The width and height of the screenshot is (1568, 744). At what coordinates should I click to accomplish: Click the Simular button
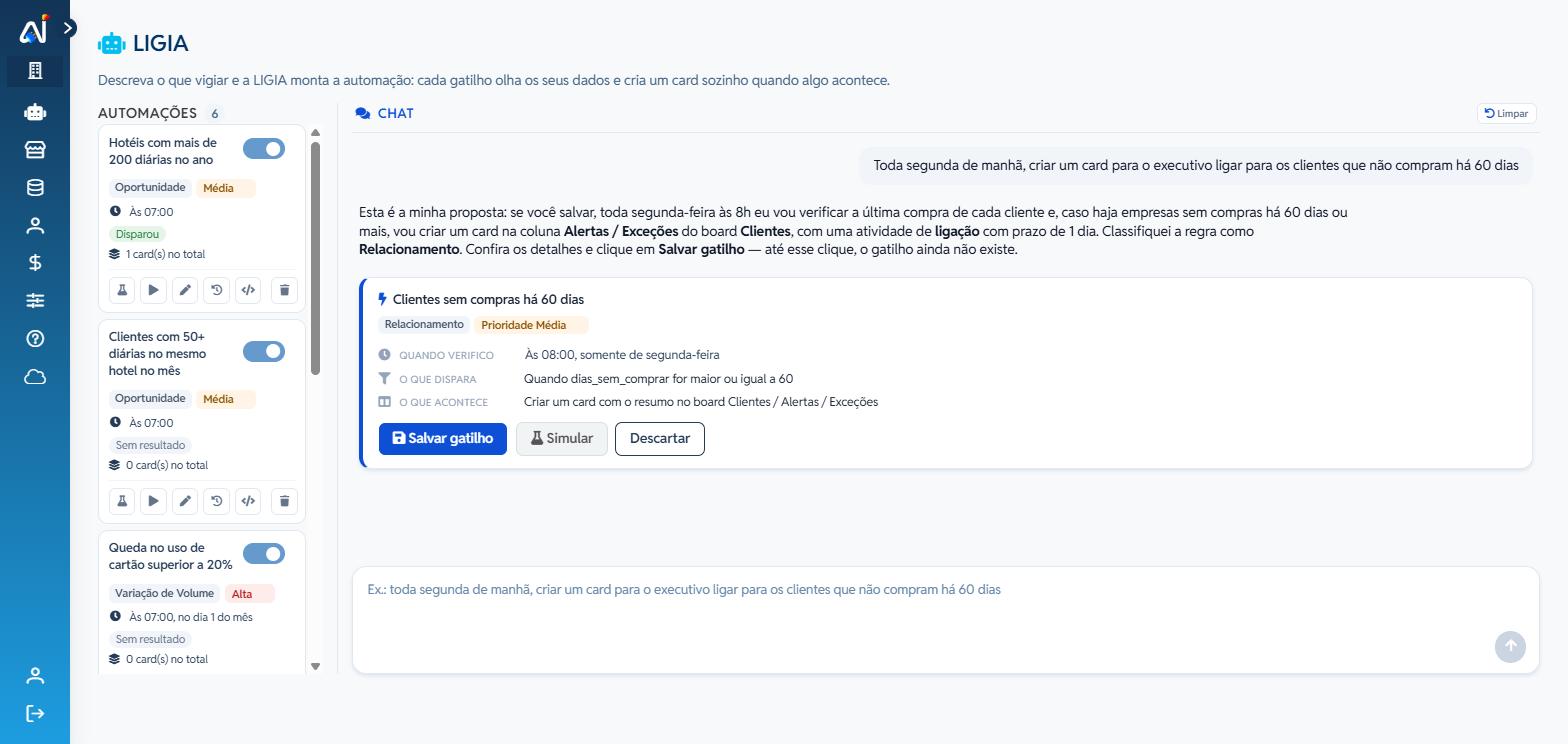(562, 439)
